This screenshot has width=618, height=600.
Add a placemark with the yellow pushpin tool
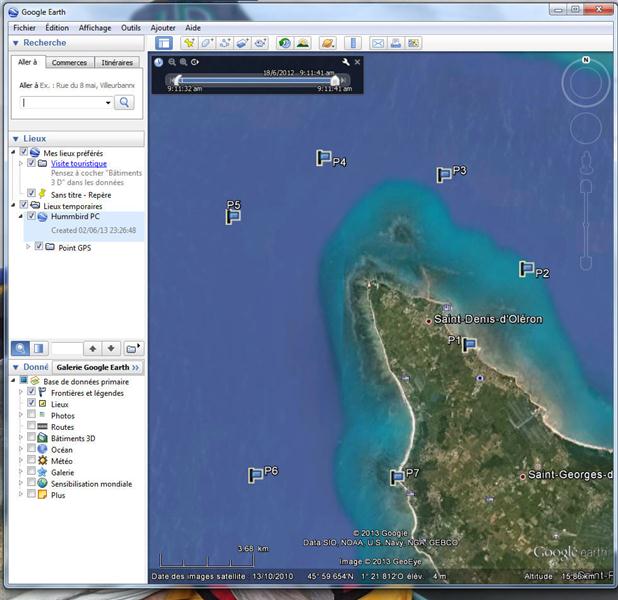[189, 43]
